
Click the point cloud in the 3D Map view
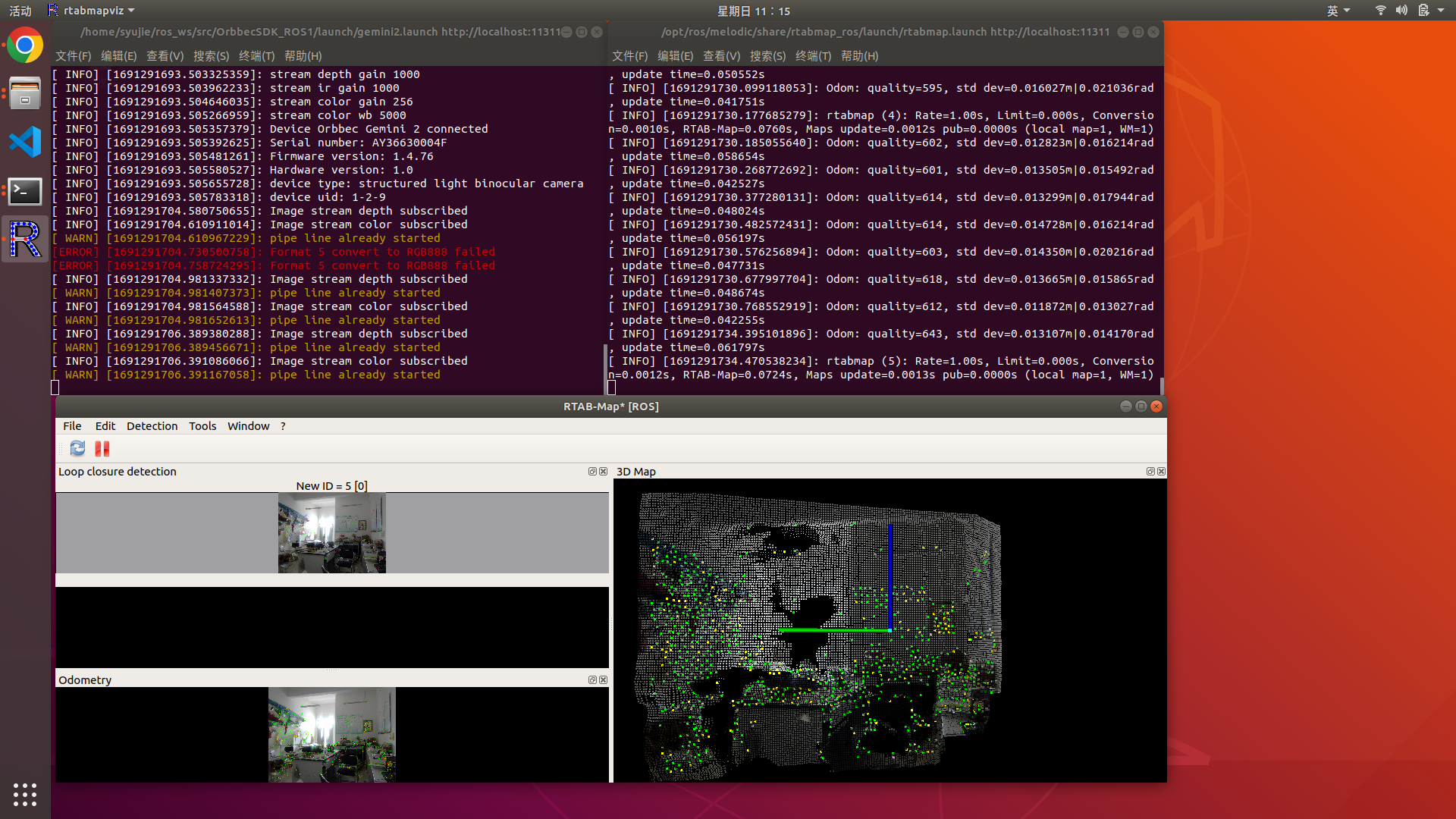tap(819, 637)
